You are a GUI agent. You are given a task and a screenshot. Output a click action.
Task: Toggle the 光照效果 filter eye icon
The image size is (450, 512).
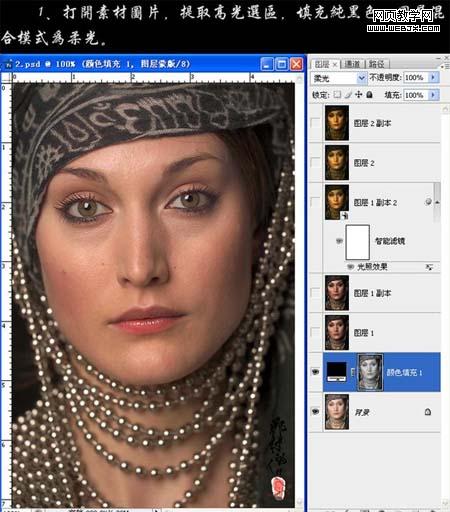pyautogui.click(x=350, y=267)
